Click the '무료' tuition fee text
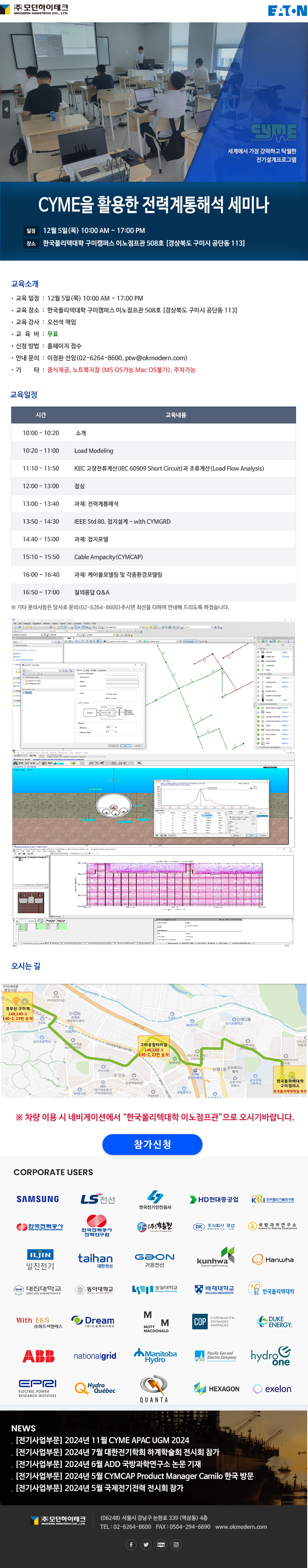 [x=53, y=333]
